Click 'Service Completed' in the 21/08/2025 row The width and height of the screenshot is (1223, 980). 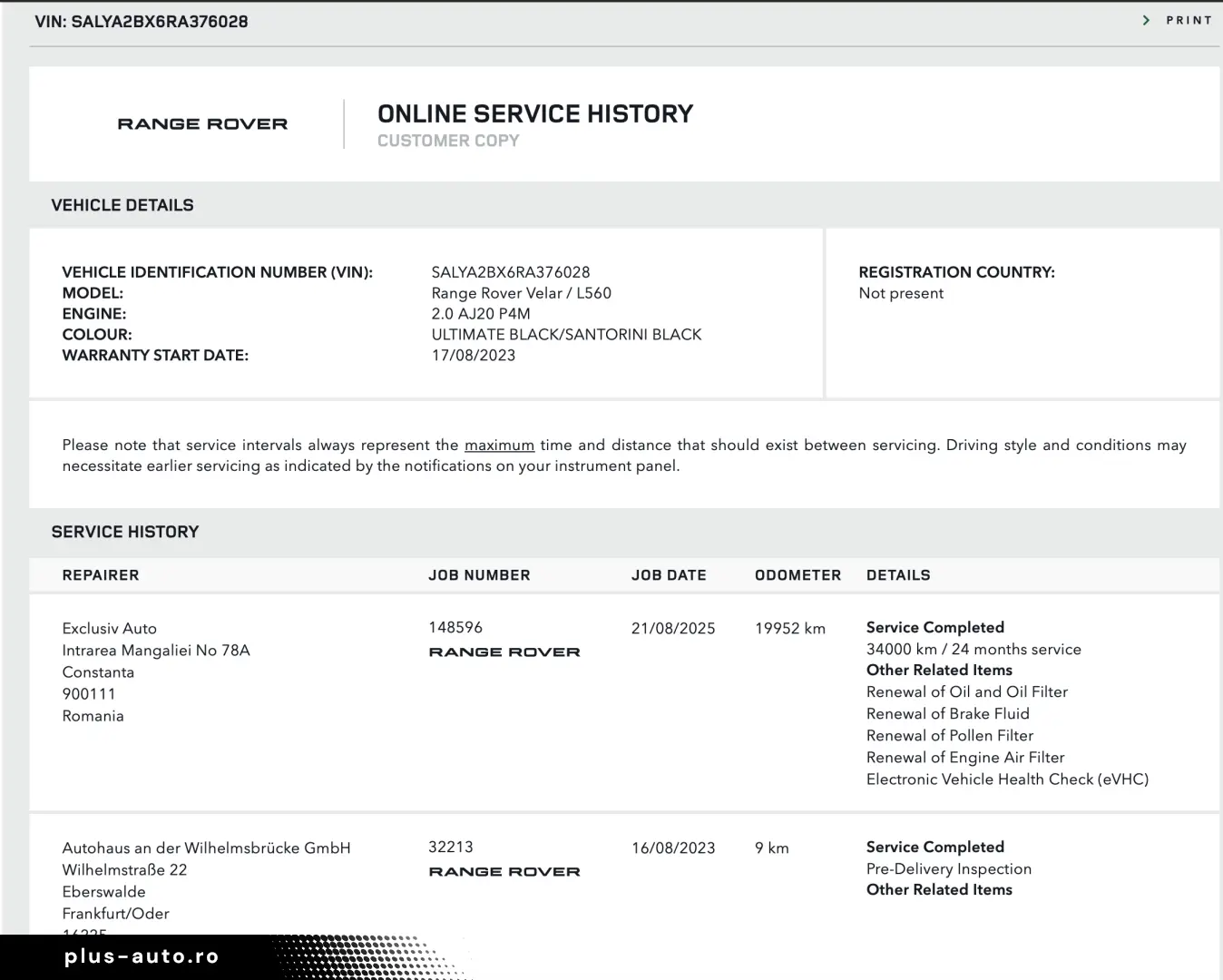coord(935,628)
